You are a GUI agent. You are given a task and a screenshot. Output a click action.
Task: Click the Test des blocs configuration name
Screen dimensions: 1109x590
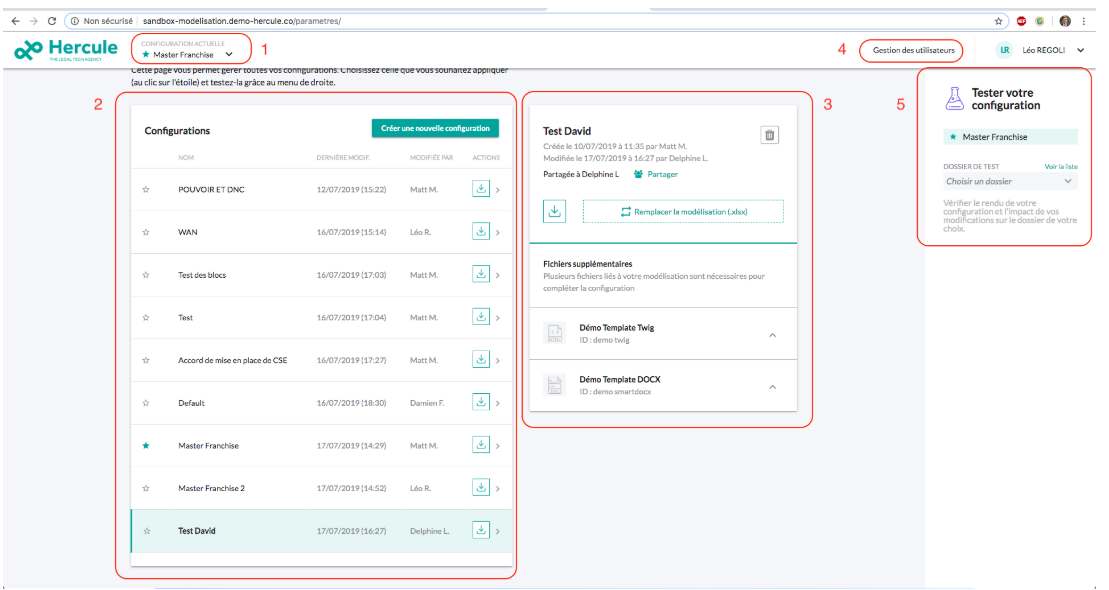pyautogui.click(x=202, y=275)
